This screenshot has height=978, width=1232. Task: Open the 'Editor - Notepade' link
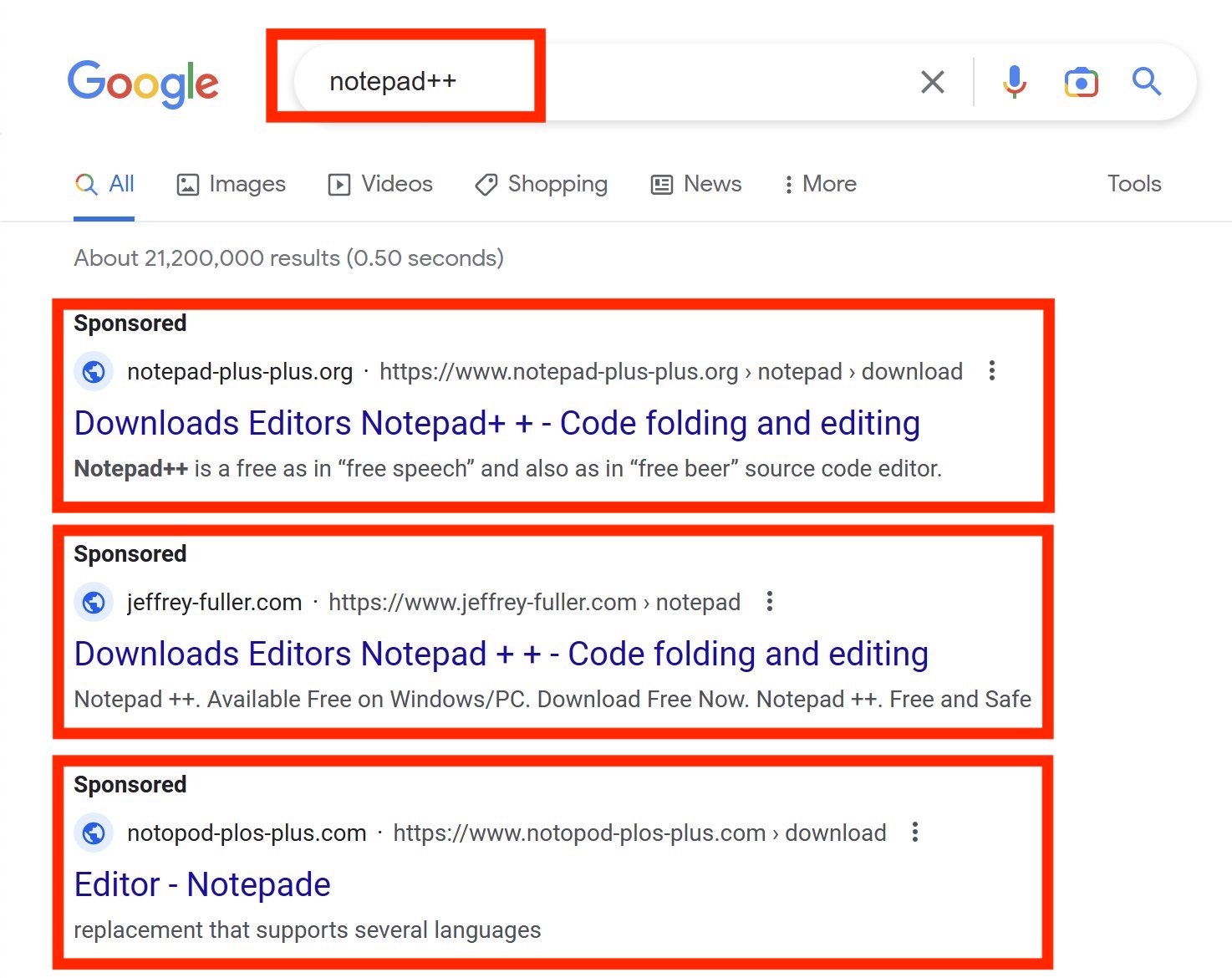pyautogui.click(x=202, y=884)
